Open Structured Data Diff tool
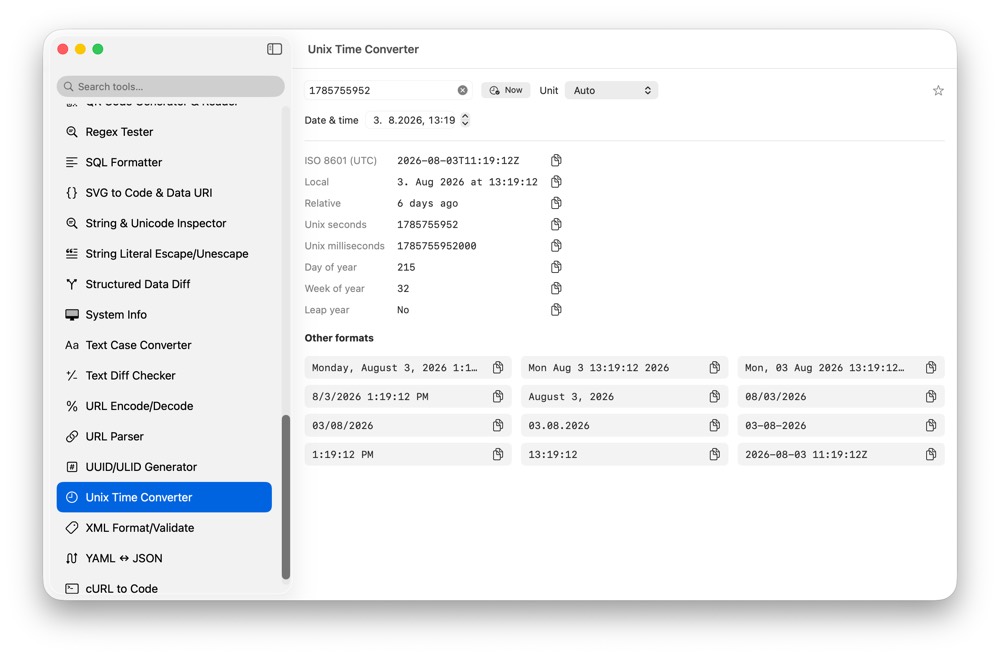 click(164, 284)
